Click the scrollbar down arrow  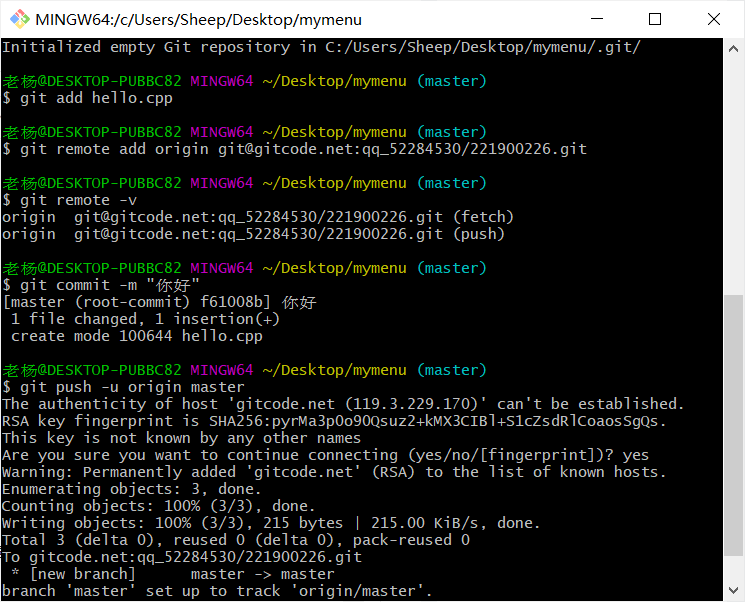coord(733,590)
